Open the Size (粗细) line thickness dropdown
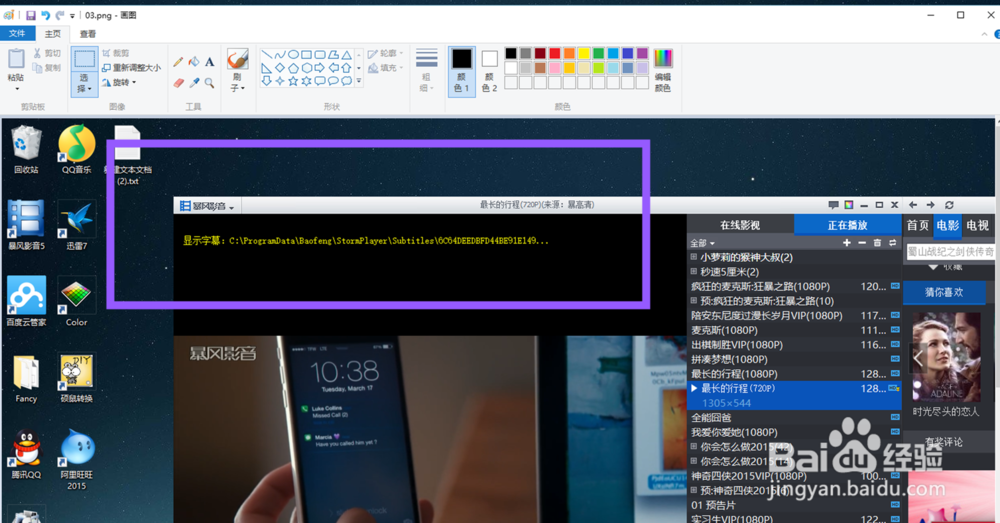 426,71
